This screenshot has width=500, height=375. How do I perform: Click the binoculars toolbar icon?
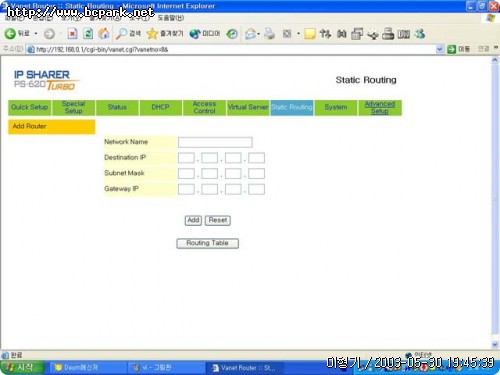342,34
